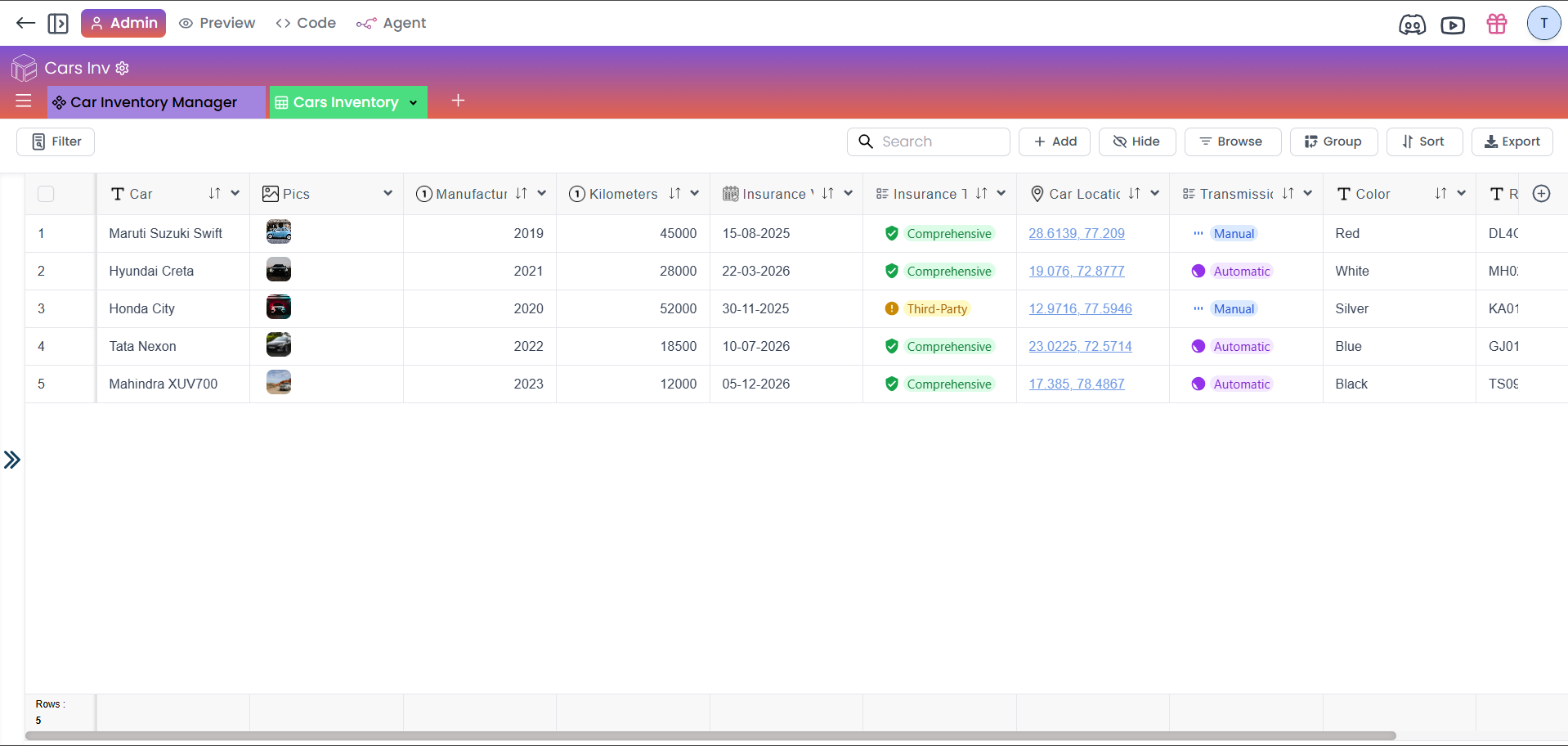Open the Discord community icon
Viewport: 1568px width, 746px height.
1412,25
